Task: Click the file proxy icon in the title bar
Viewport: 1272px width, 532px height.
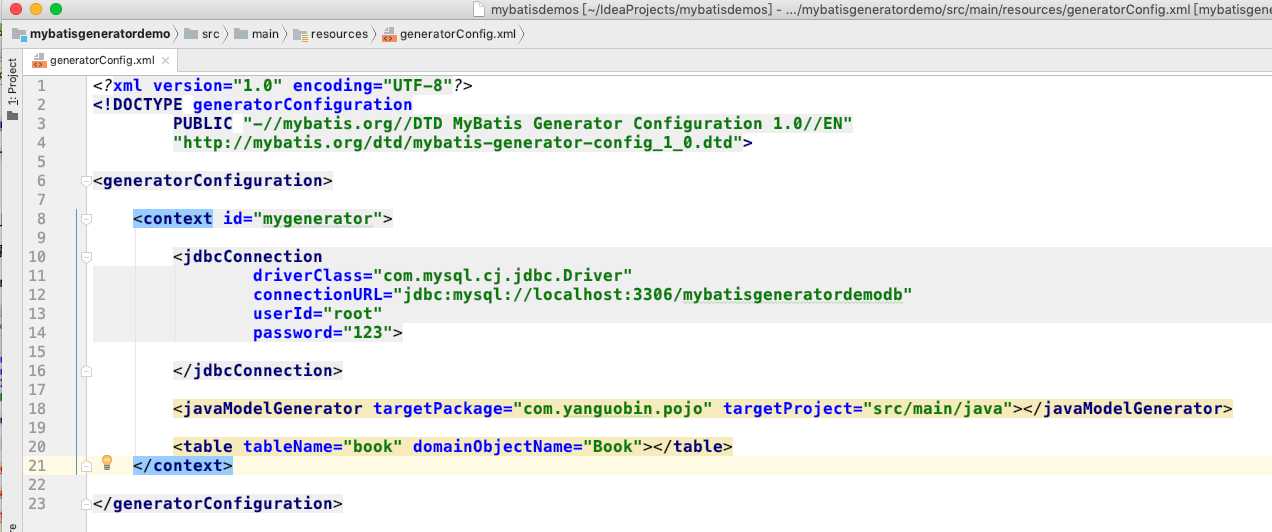Action: click(x=481, y=9)
